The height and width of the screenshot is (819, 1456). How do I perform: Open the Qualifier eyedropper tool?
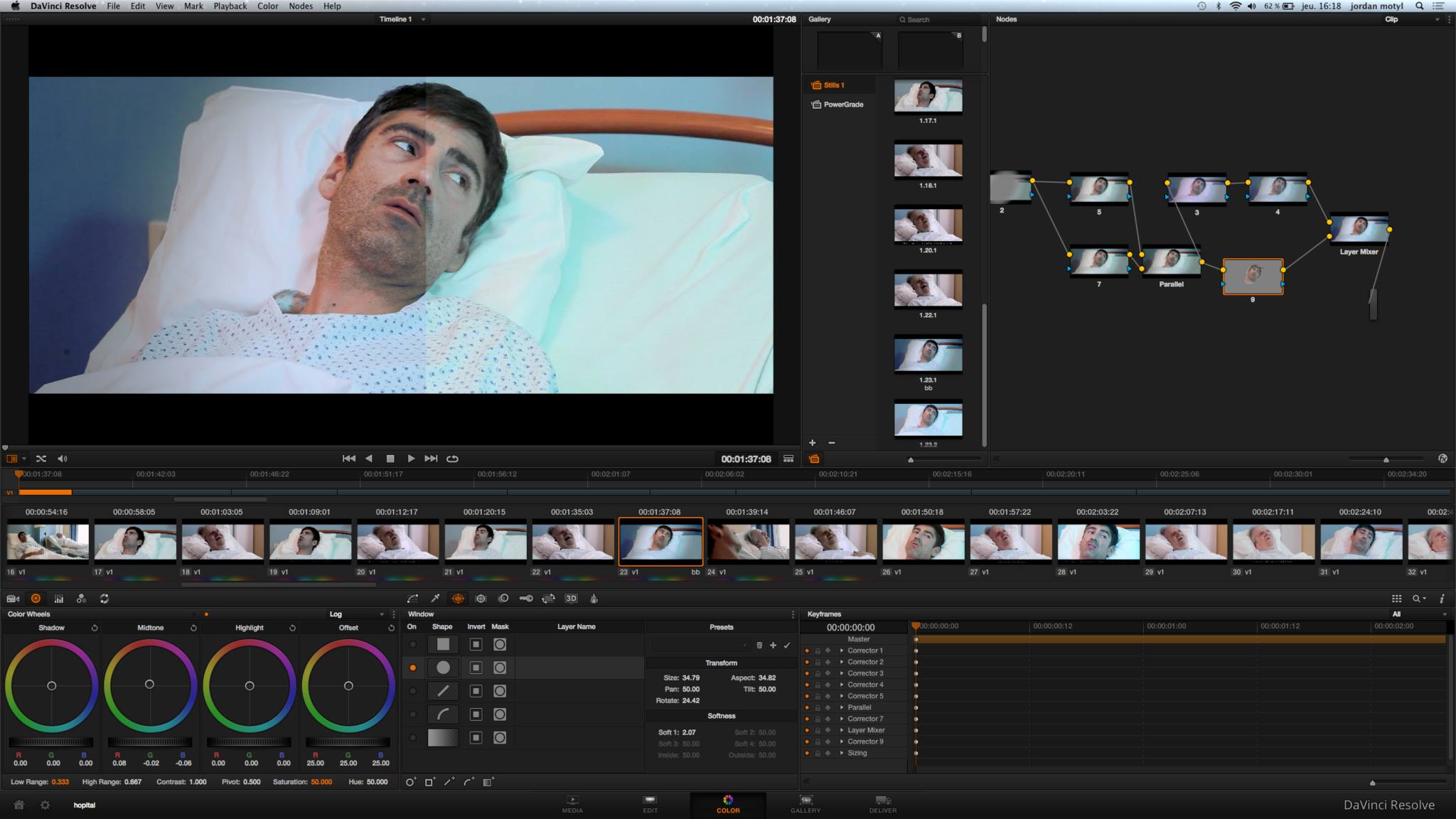pyautogui.click(x=435, y=598)
